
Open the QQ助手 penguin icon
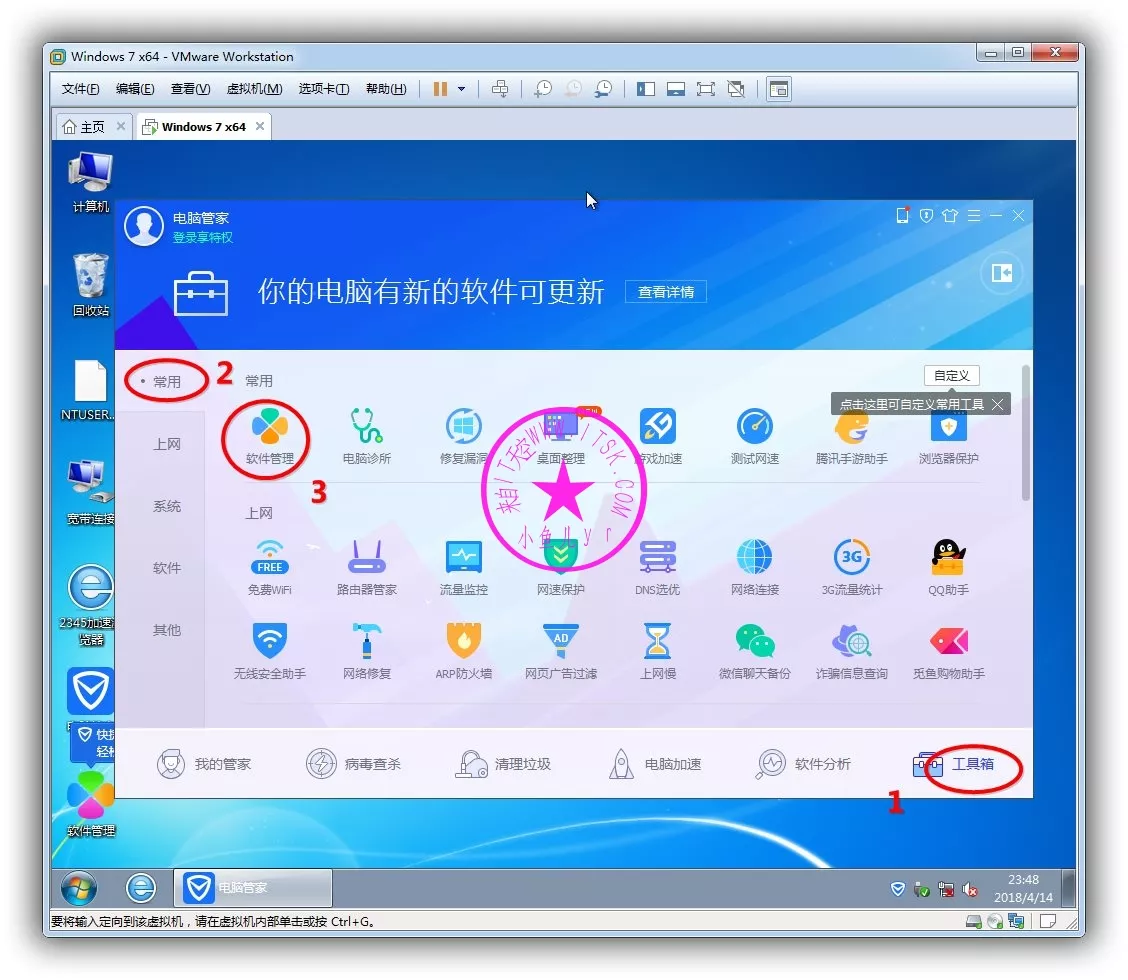tap(948, 559)
